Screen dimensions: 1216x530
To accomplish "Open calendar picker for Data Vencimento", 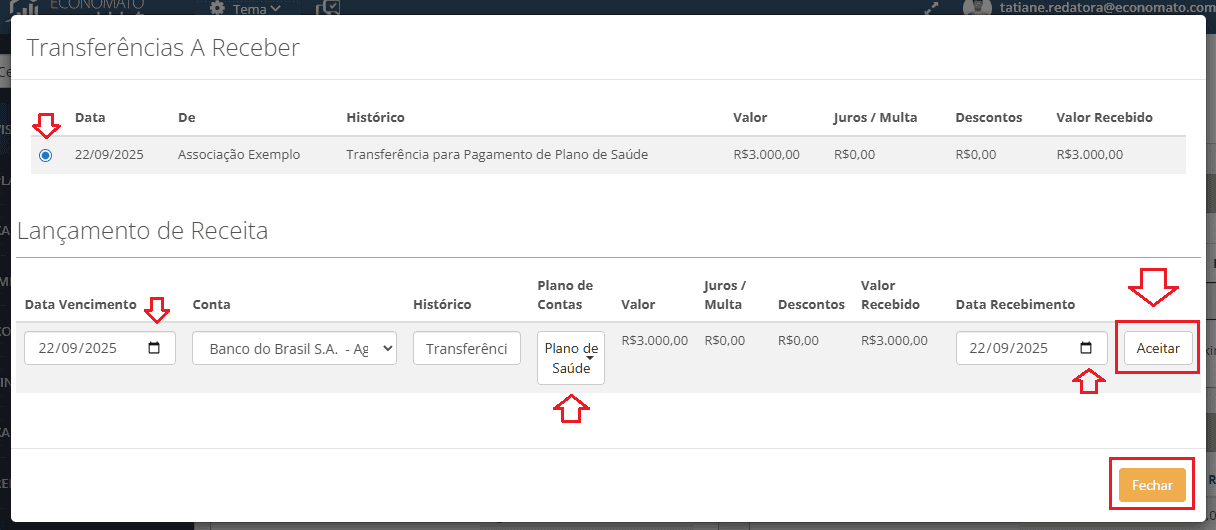I will 154,348.
